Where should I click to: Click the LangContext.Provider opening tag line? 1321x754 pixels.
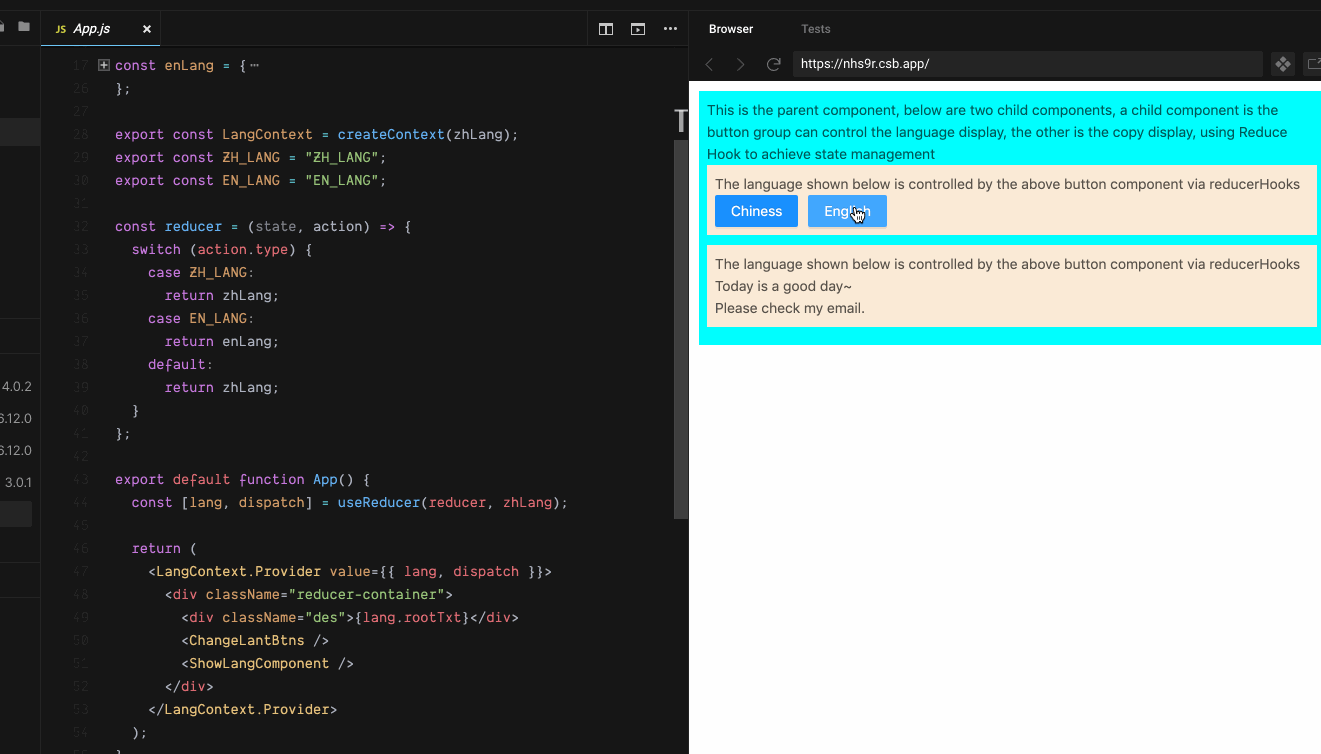tap(350, 571)
